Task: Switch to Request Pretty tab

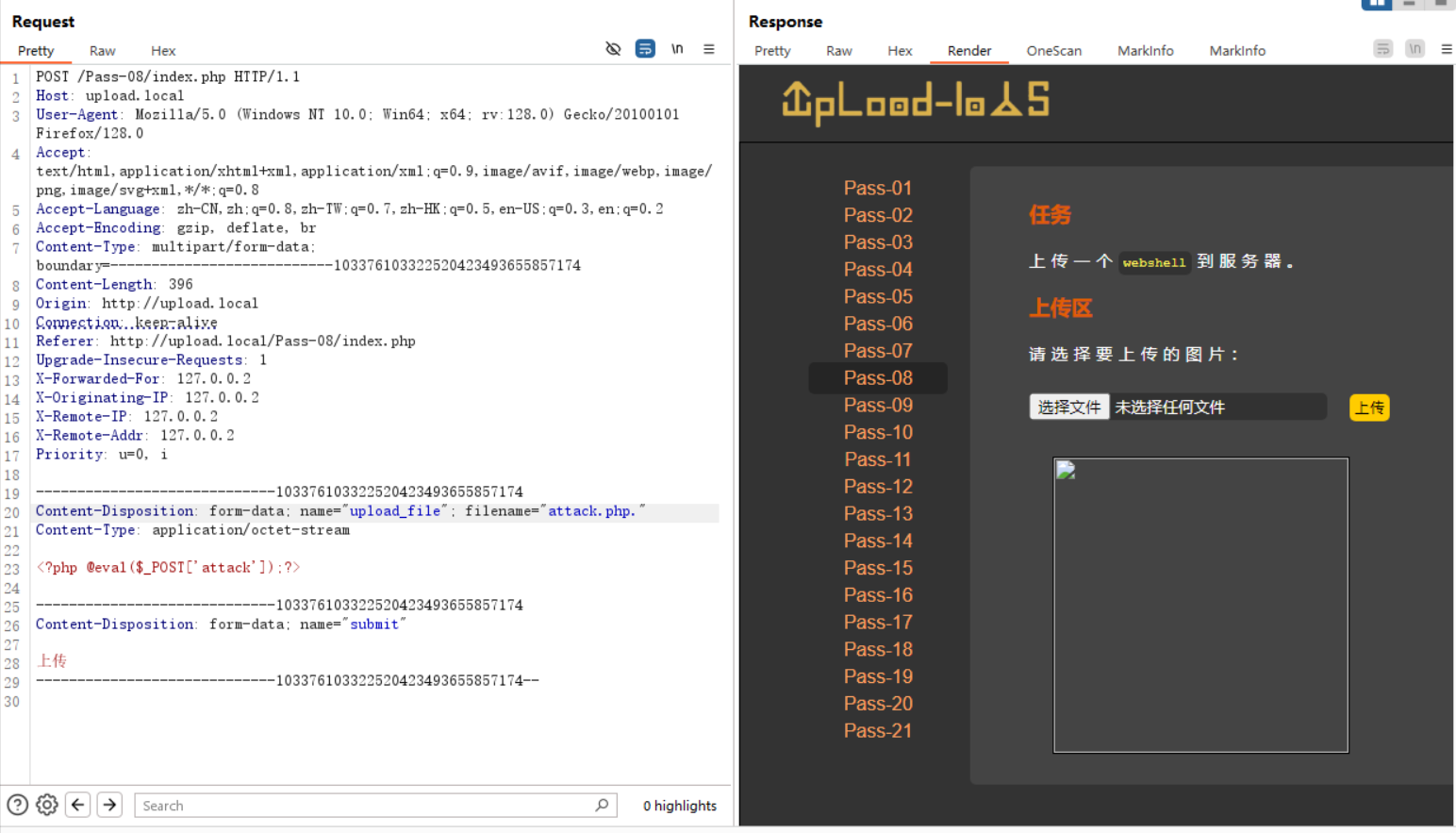Action: 36,51
